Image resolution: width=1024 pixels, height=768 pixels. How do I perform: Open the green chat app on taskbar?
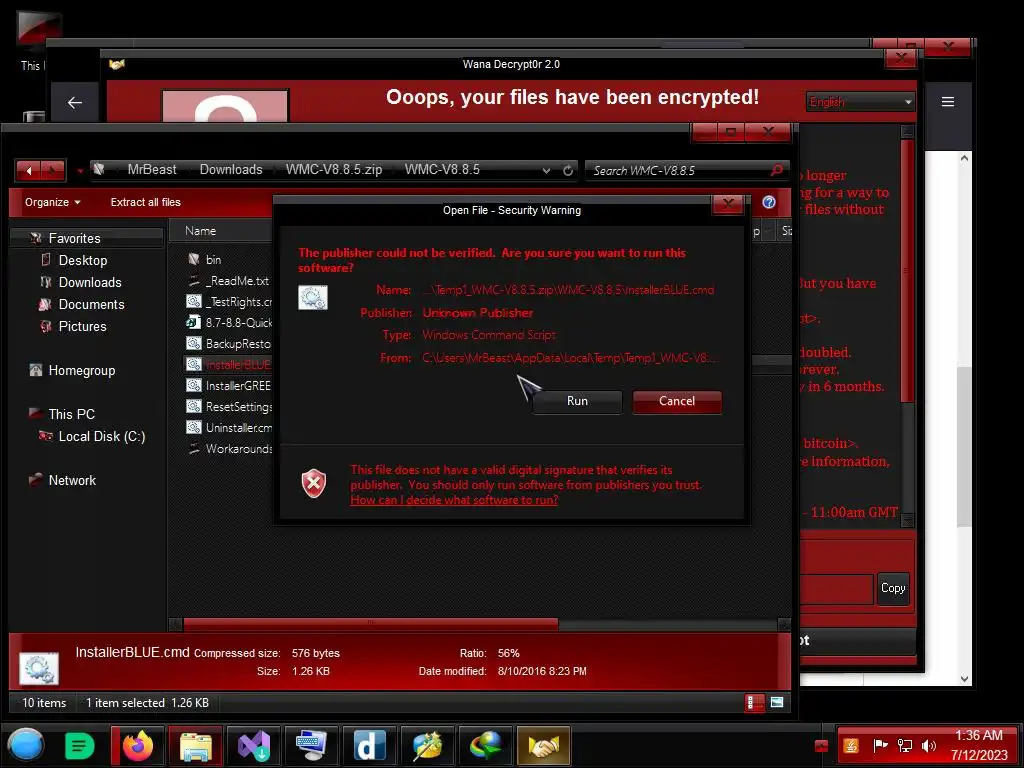tap(80, 746)
